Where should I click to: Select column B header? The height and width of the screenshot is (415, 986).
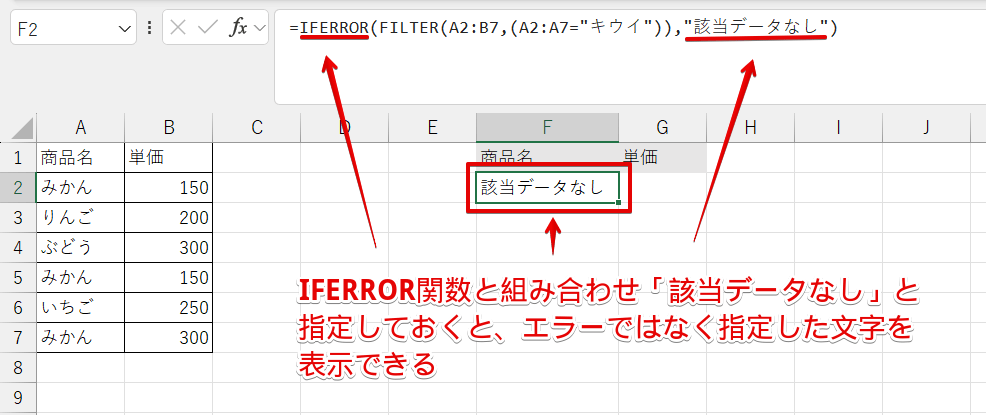point(169,128)
